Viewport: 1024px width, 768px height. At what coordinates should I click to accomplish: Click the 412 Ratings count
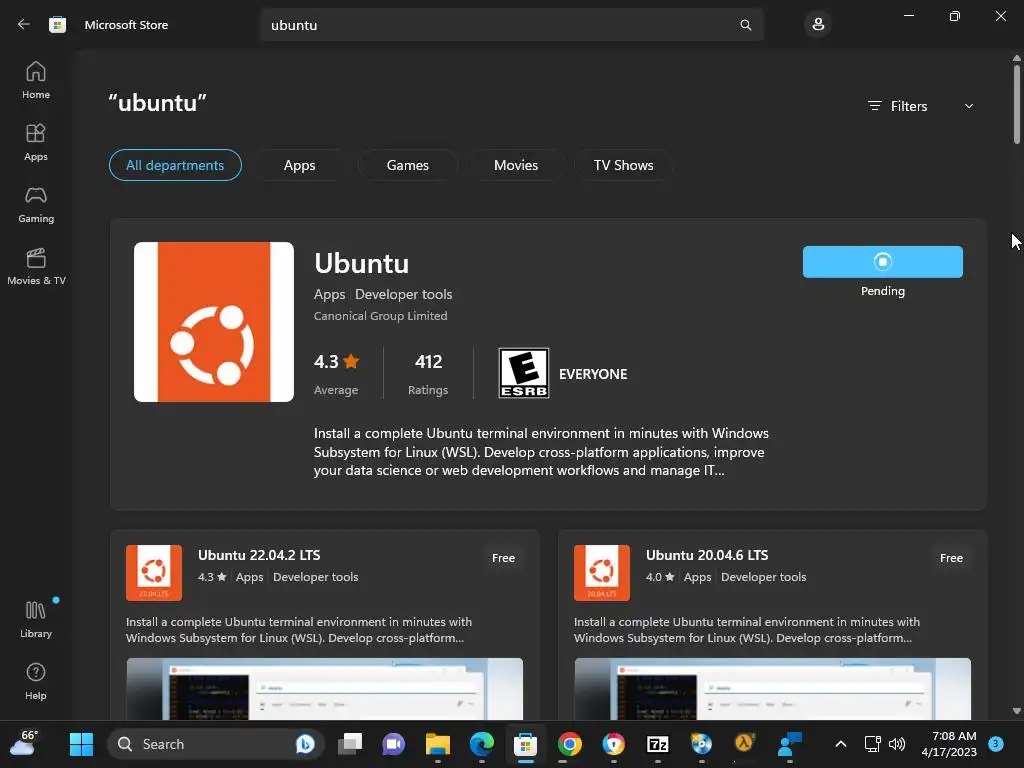pyautogui.click(x=428, y=374)
